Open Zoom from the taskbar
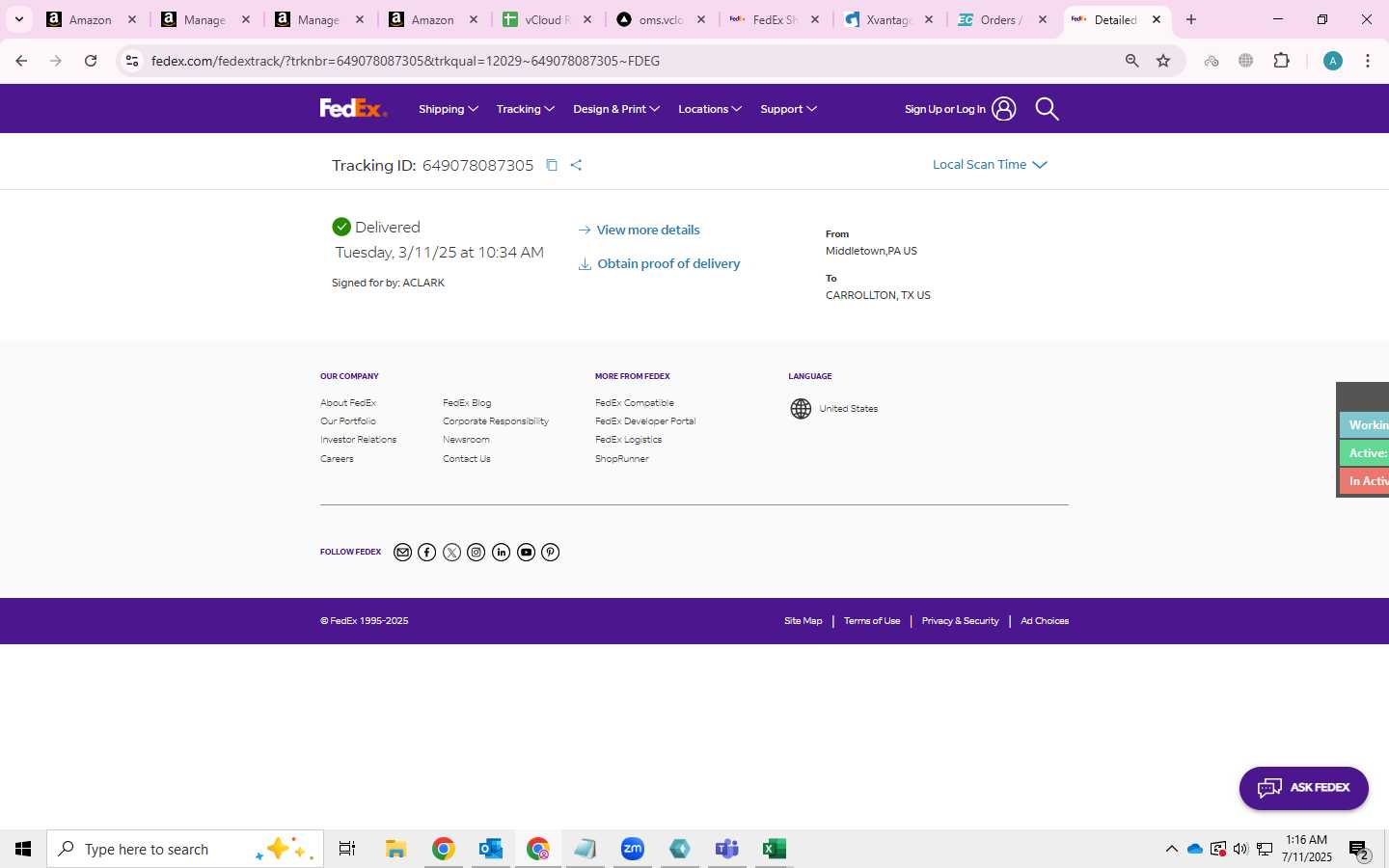 coord(633,849)
